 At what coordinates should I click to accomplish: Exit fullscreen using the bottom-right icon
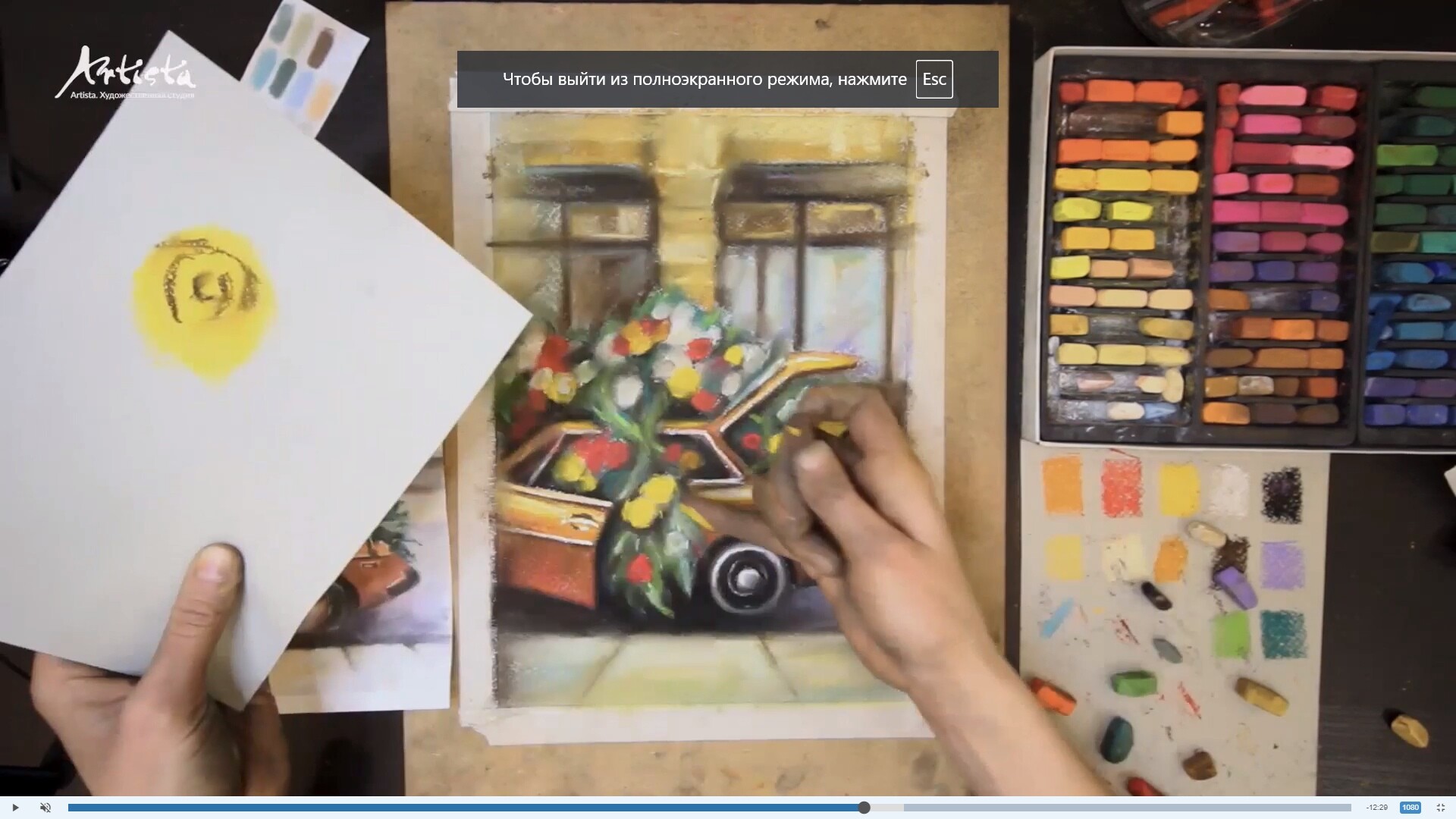tap(1441, 808)
